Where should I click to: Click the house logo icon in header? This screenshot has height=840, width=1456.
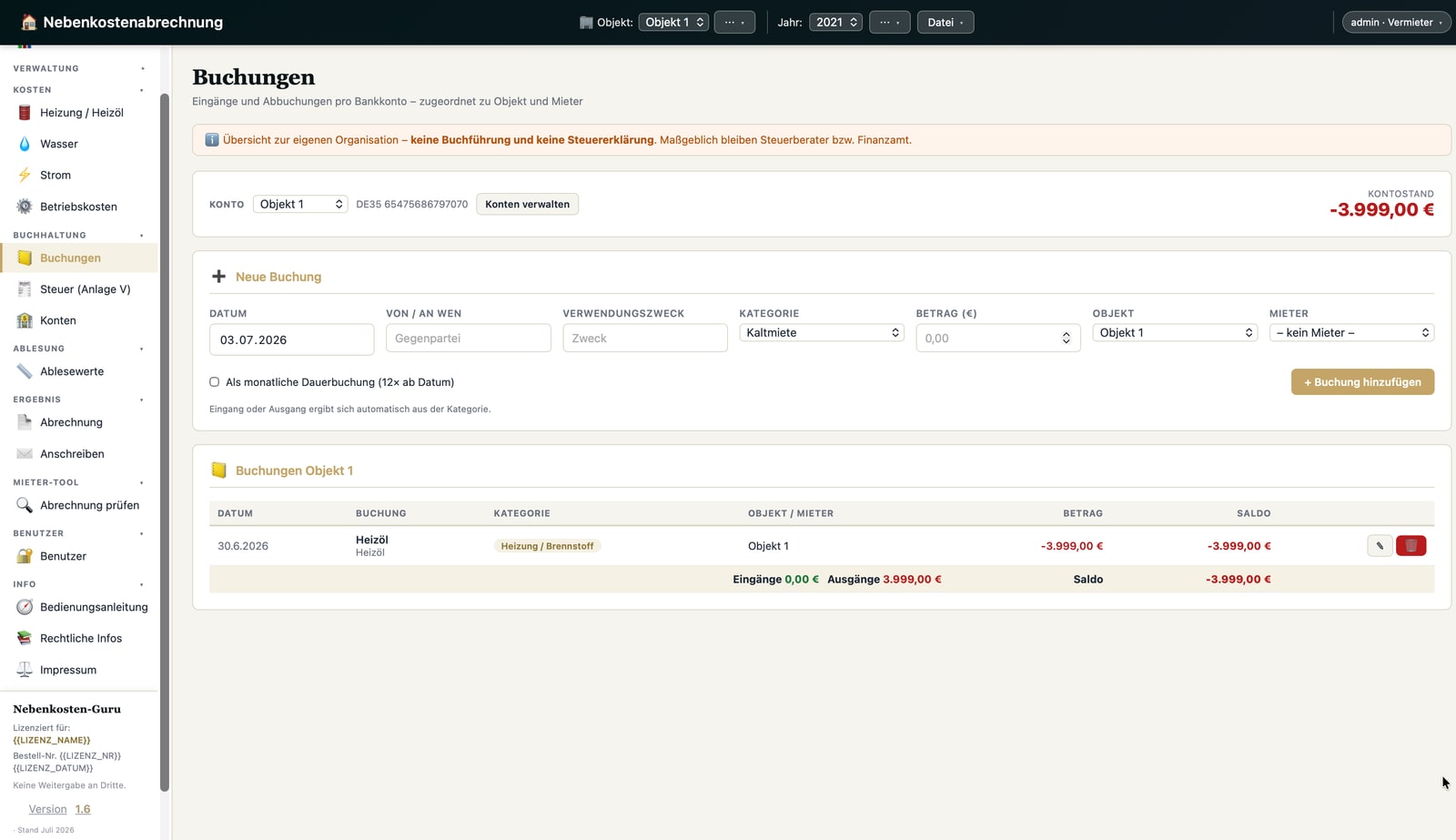(28, 22)
